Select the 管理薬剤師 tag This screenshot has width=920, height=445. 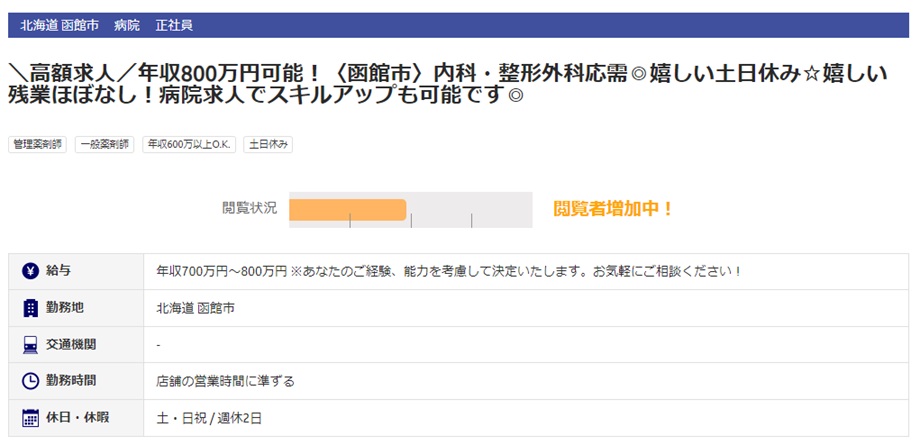pyautogui.click(x=38, y=144)
